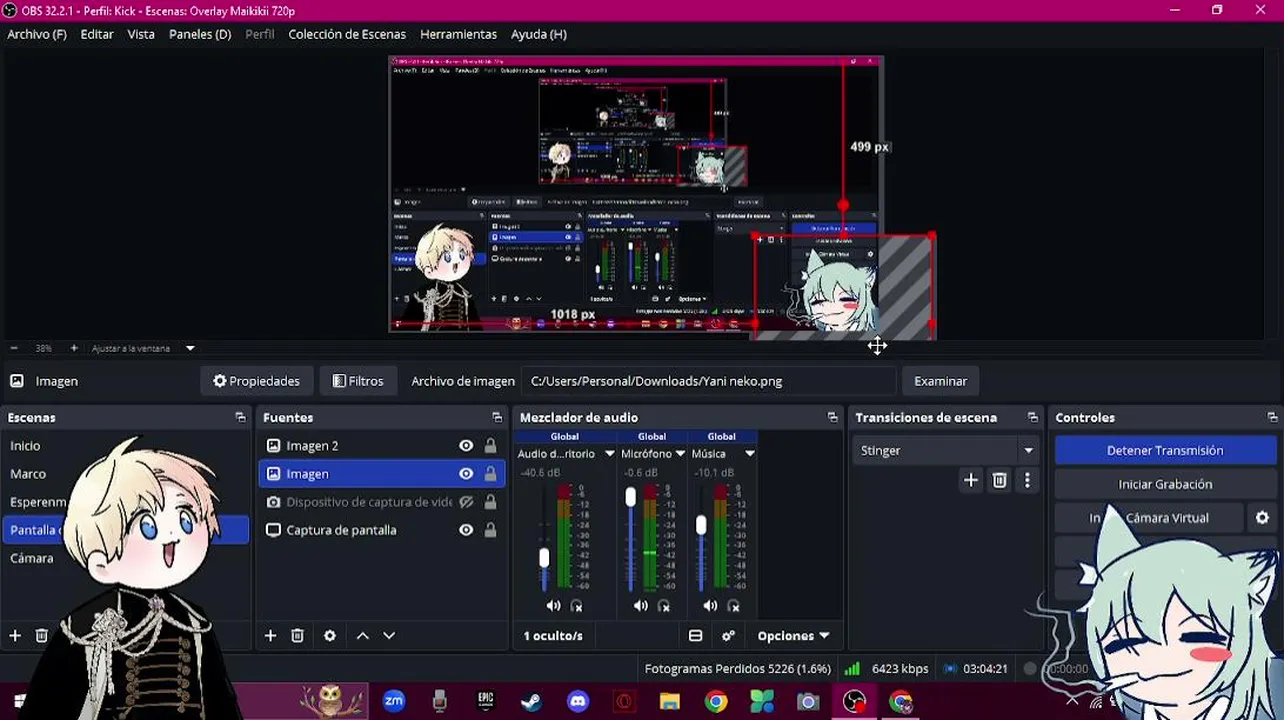Hide the selected Imagen source
1284x720 pixels.
(x=466, y=474)
